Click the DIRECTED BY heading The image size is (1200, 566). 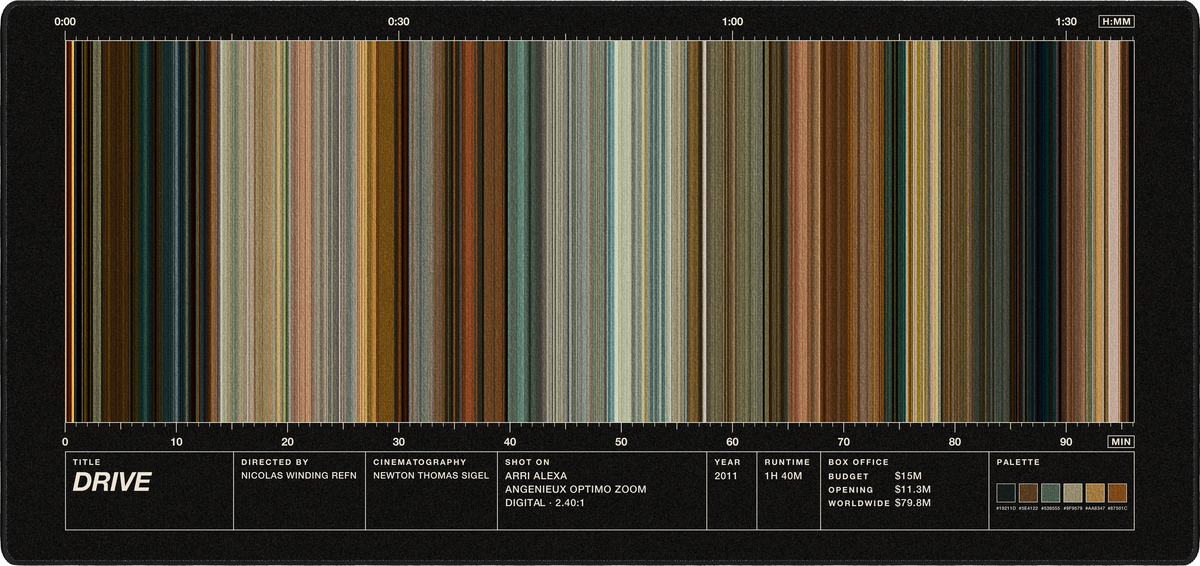click(x=275, y=462)
